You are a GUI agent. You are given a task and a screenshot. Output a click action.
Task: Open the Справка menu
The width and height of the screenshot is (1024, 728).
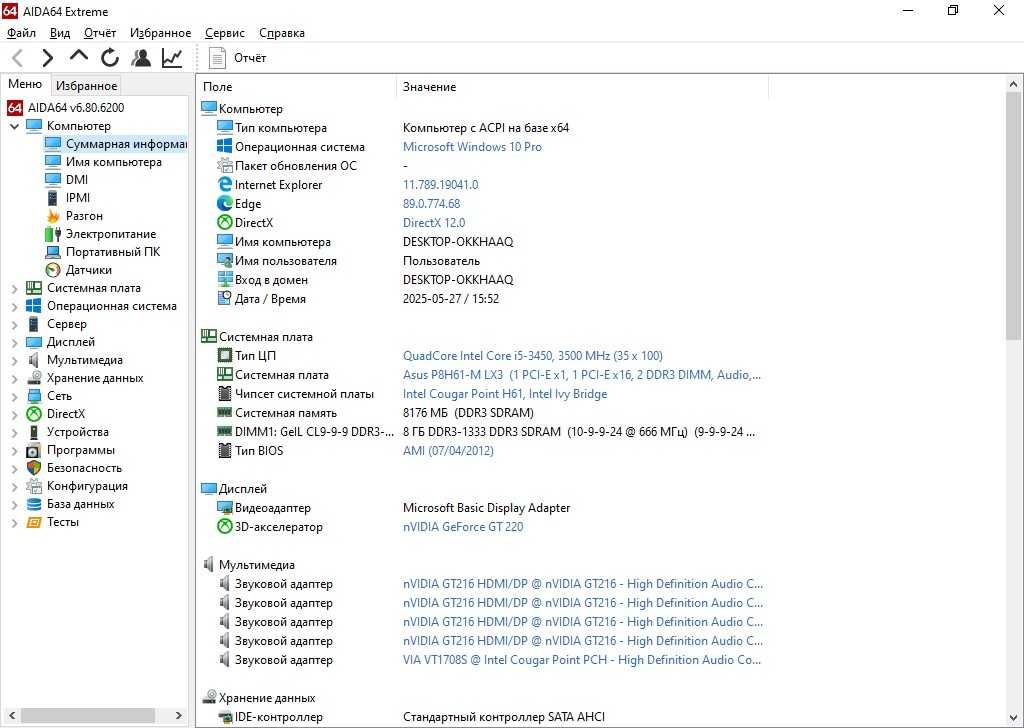point(281,33)
